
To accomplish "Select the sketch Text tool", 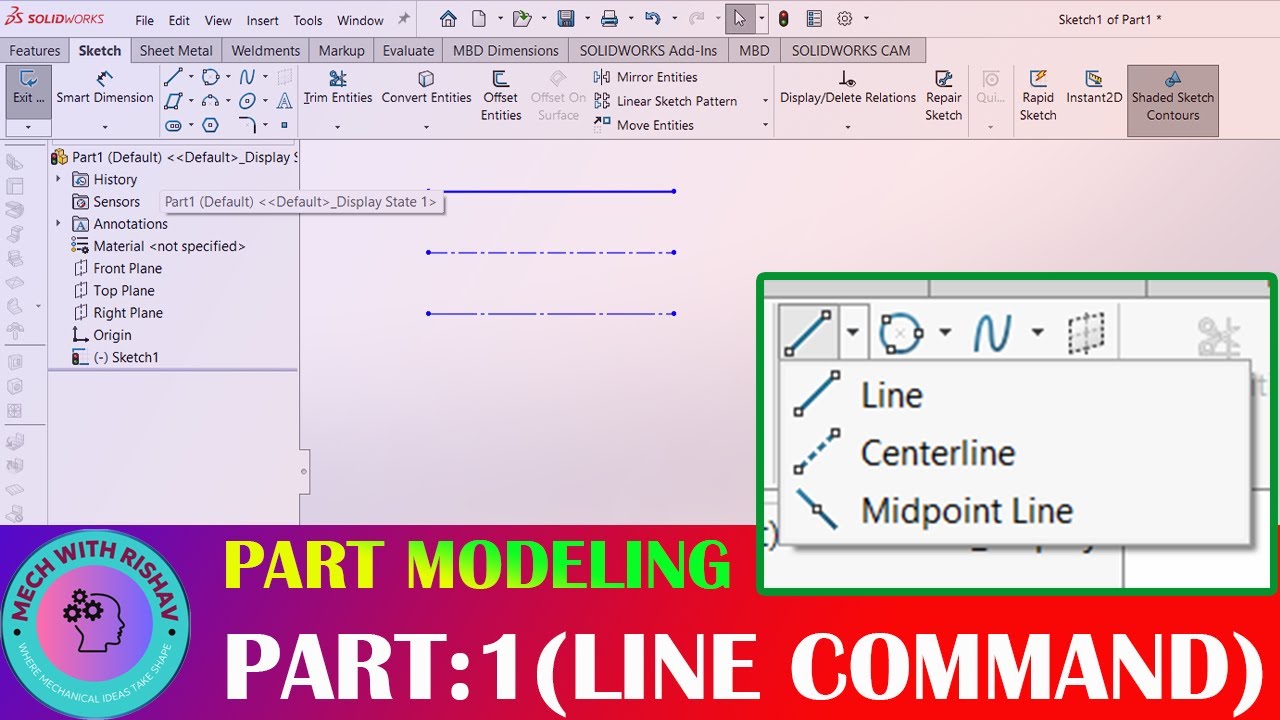I will [x=284, y=101].
